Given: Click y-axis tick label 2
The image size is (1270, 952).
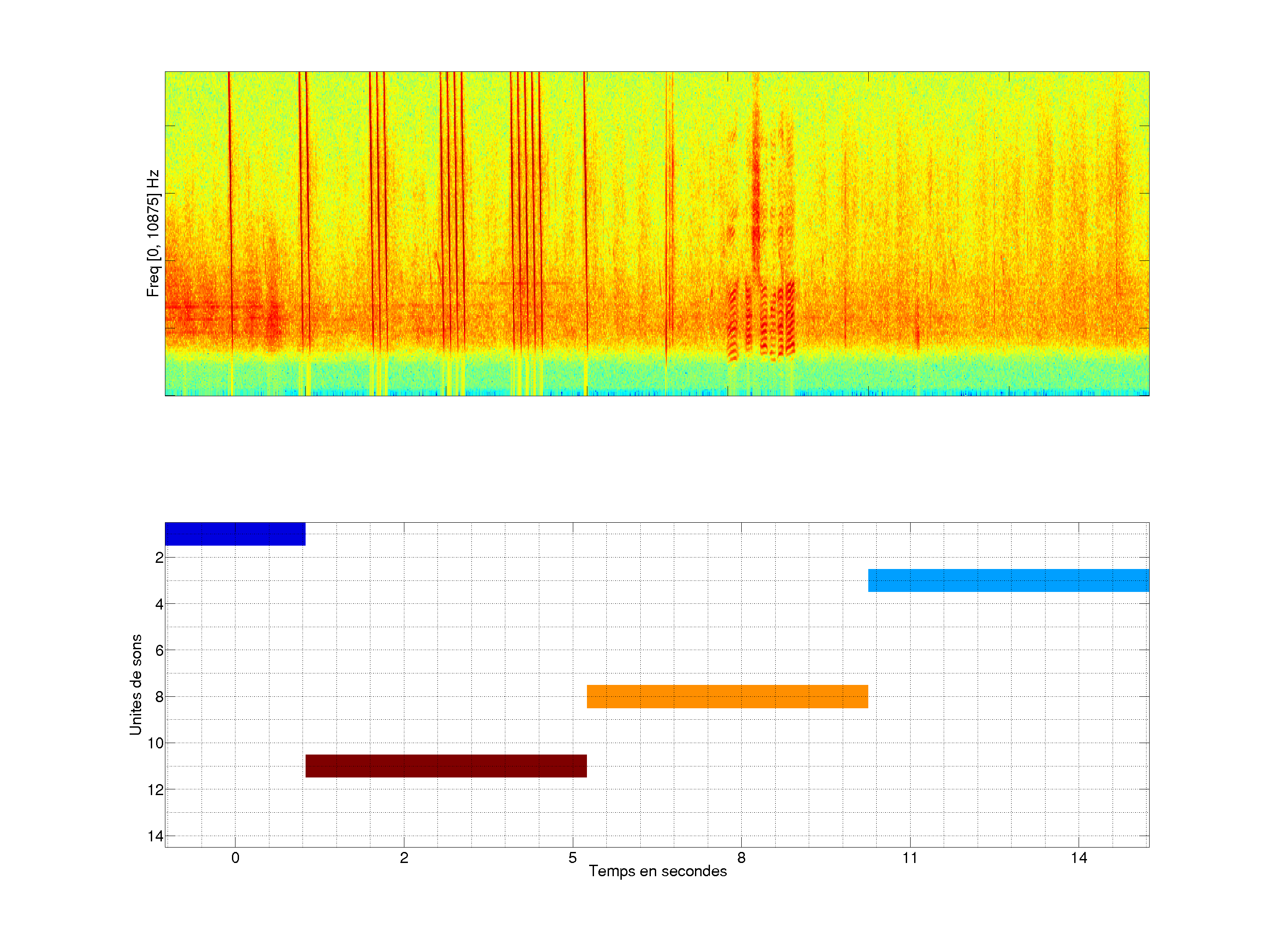Looking at the screenshot, I should click(x=159, y=558).
